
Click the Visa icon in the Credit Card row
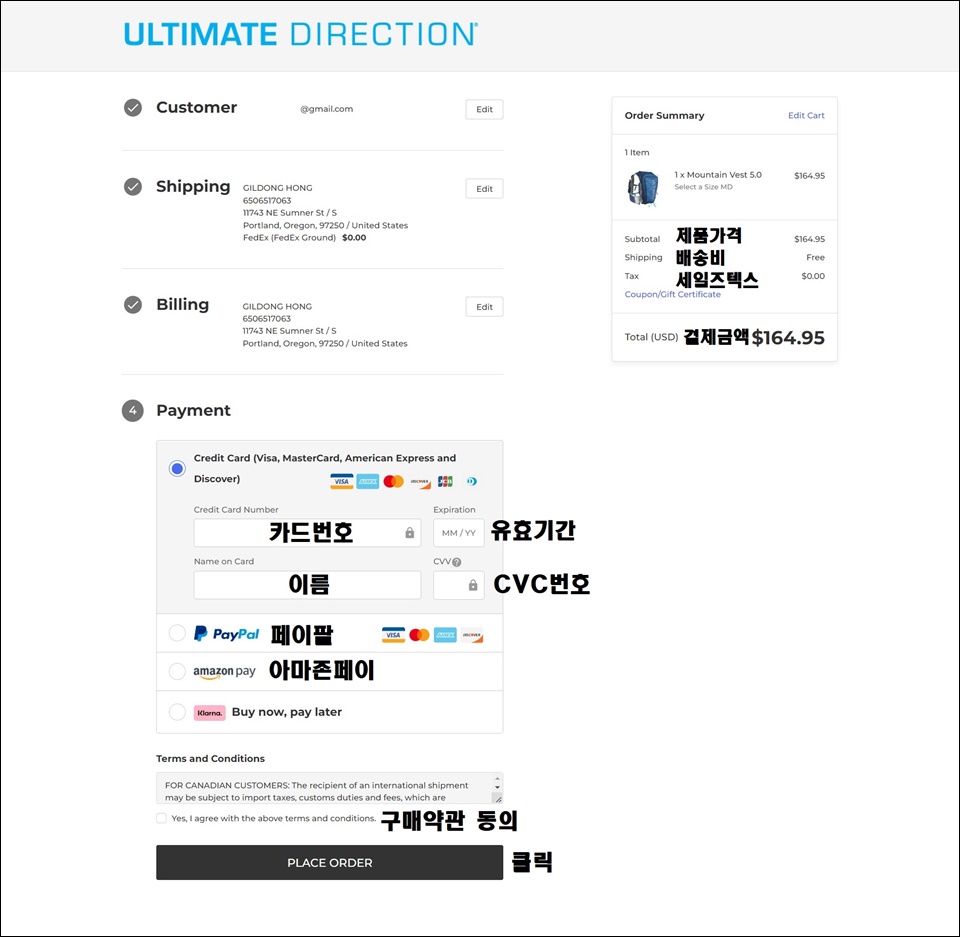coord(342,481)
